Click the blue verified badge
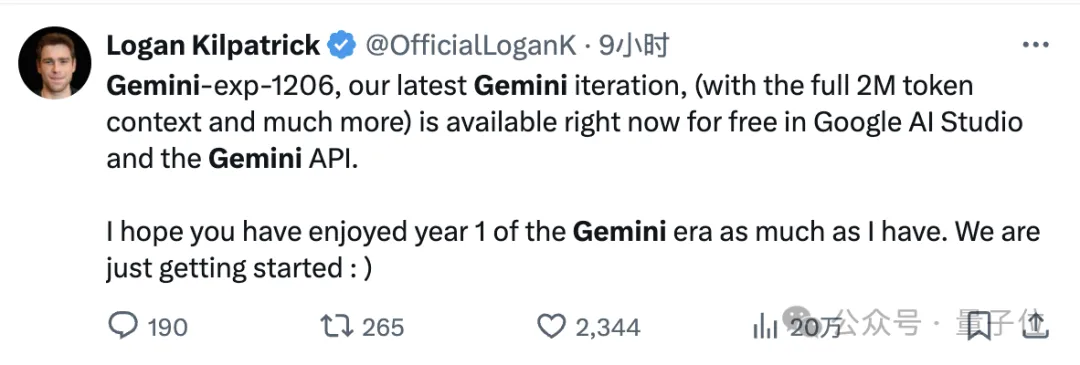Screen dimensions: 1080x365 click(x=342, y=46)
